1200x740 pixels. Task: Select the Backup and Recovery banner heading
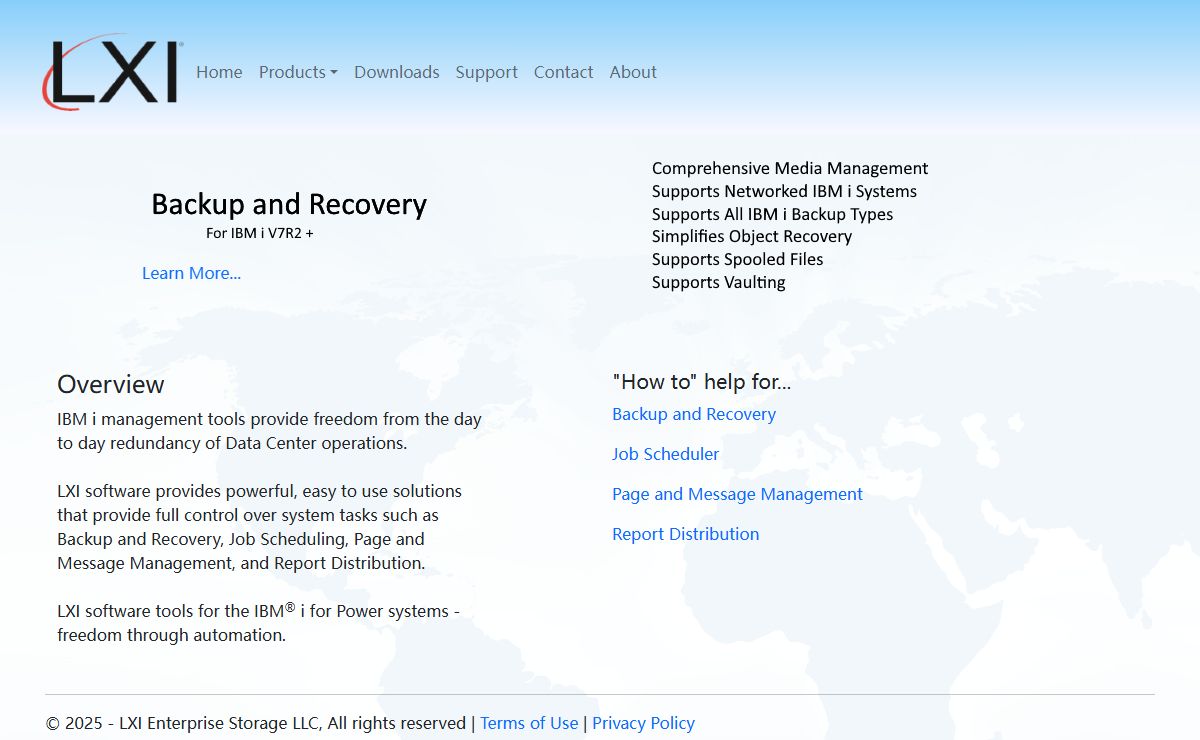point(289,204)
